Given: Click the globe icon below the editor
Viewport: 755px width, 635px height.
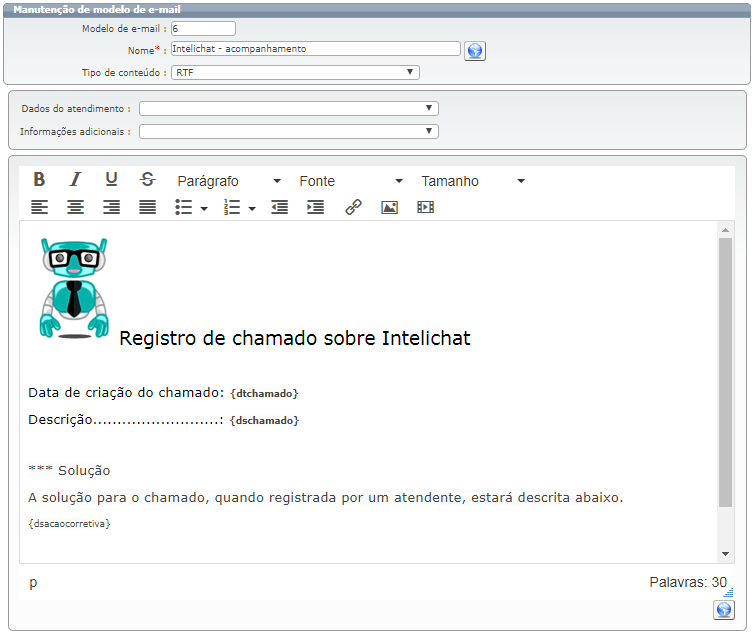Looking at the screenshot, I should [x=724, y=610].
